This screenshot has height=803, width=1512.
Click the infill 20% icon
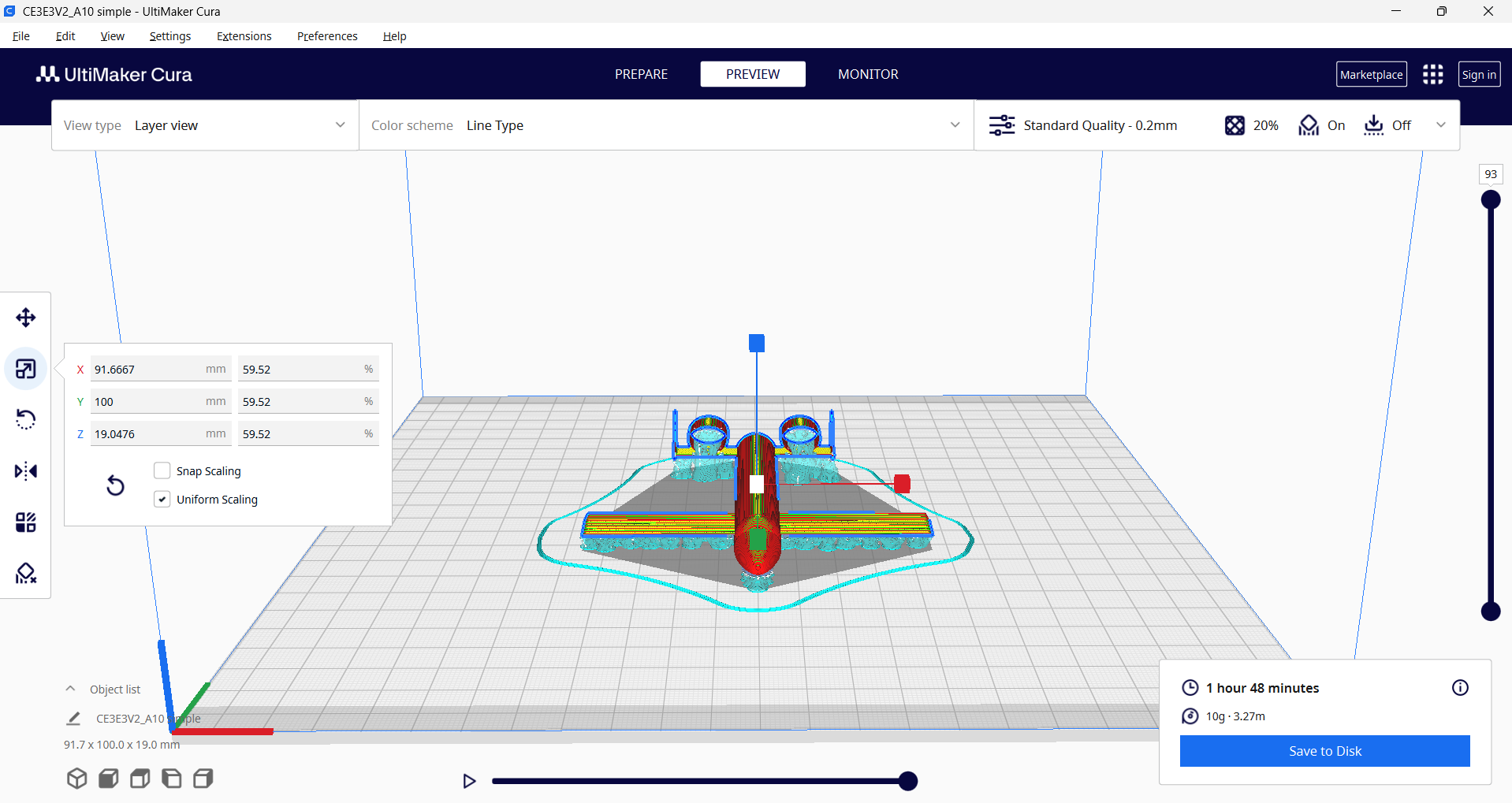[1235, 125]
